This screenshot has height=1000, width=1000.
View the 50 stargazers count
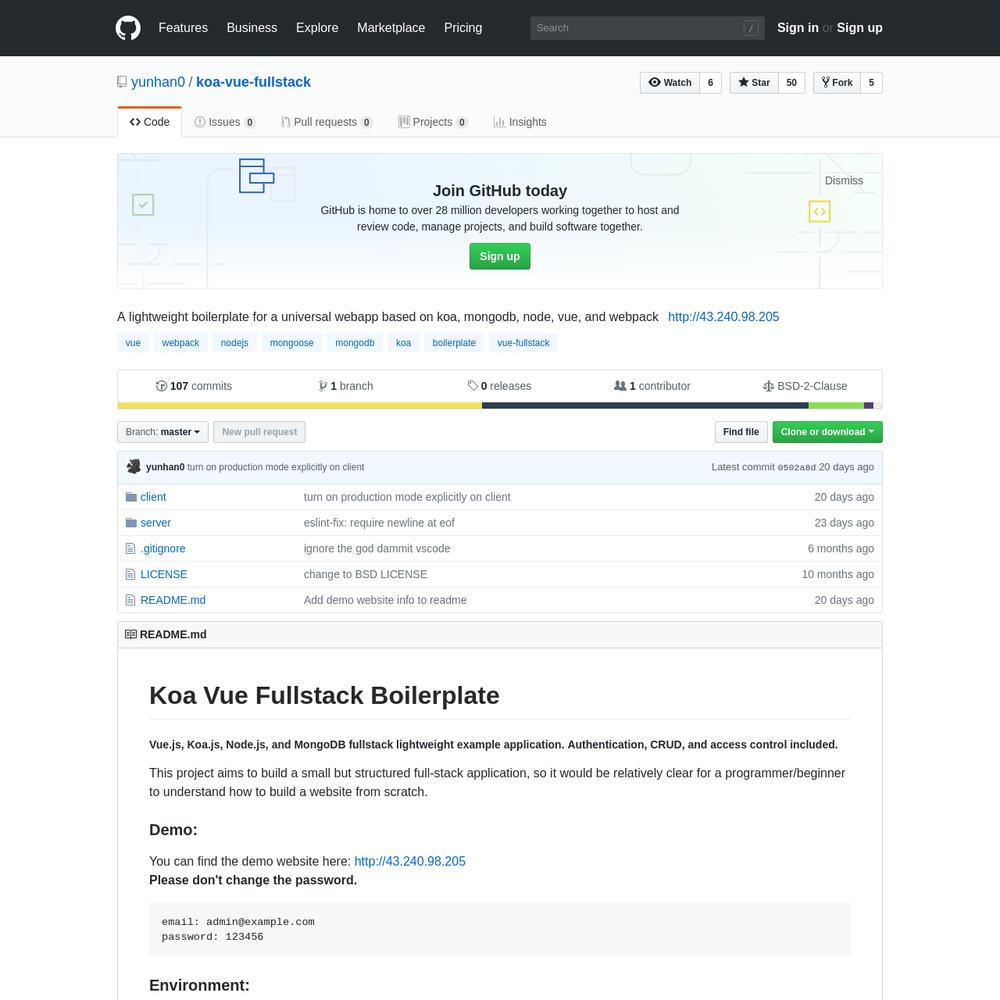click(791, 83)
